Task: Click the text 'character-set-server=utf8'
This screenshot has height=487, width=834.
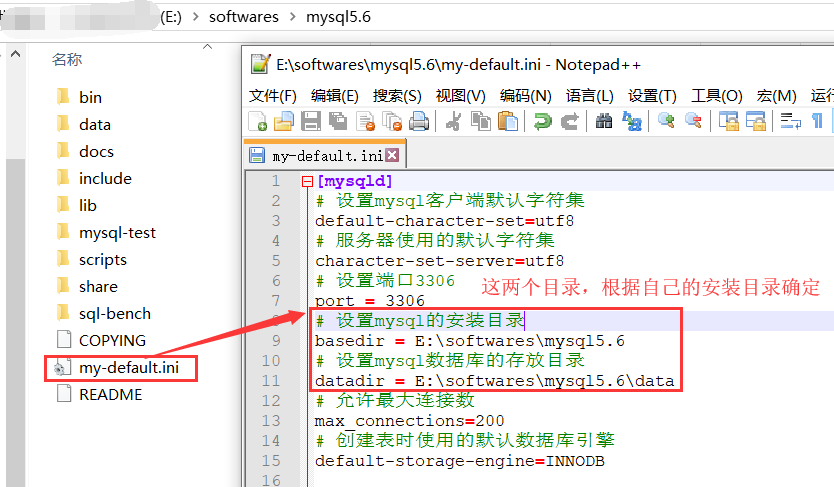Action: 439,261
